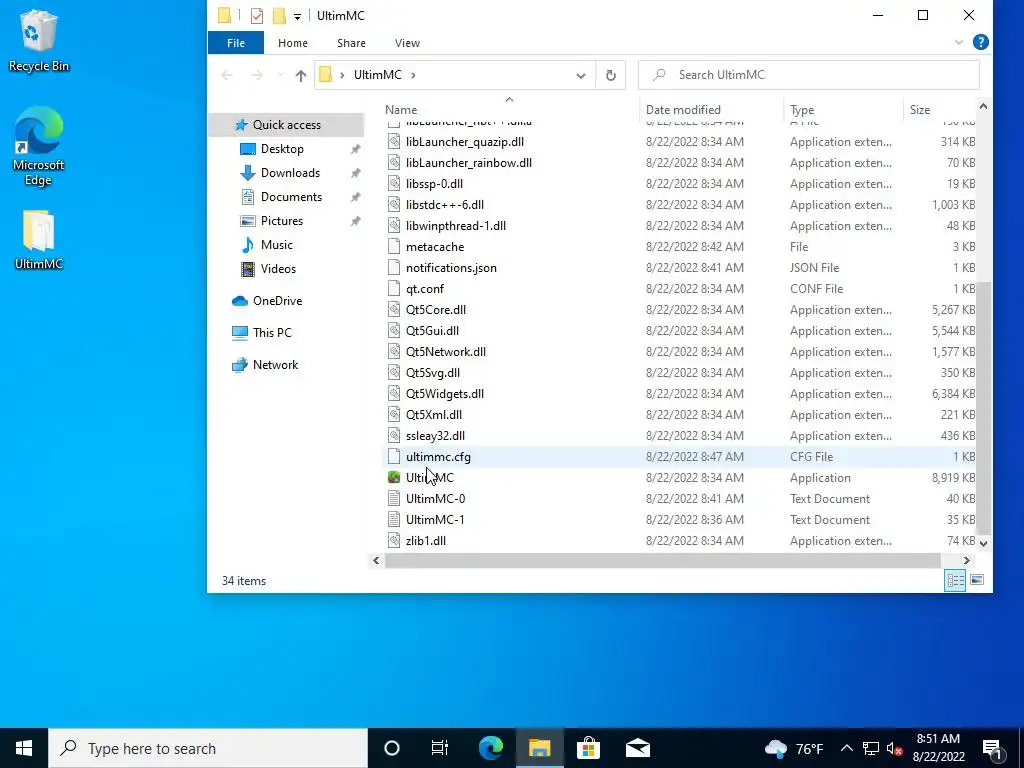
Task: Show hidden tray icons chevron
Action: pos(846,748)
